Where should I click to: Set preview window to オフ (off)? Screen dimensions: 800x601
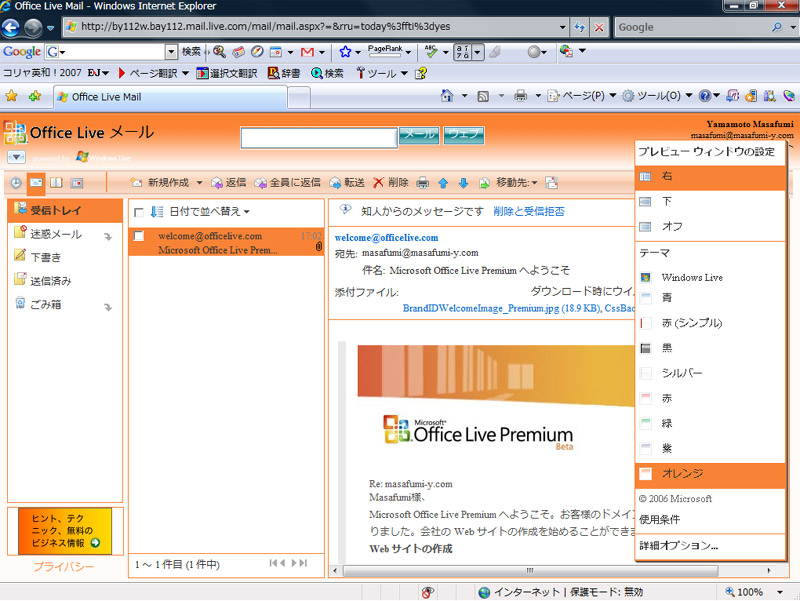pyautogui.click(x=710, y=227)
